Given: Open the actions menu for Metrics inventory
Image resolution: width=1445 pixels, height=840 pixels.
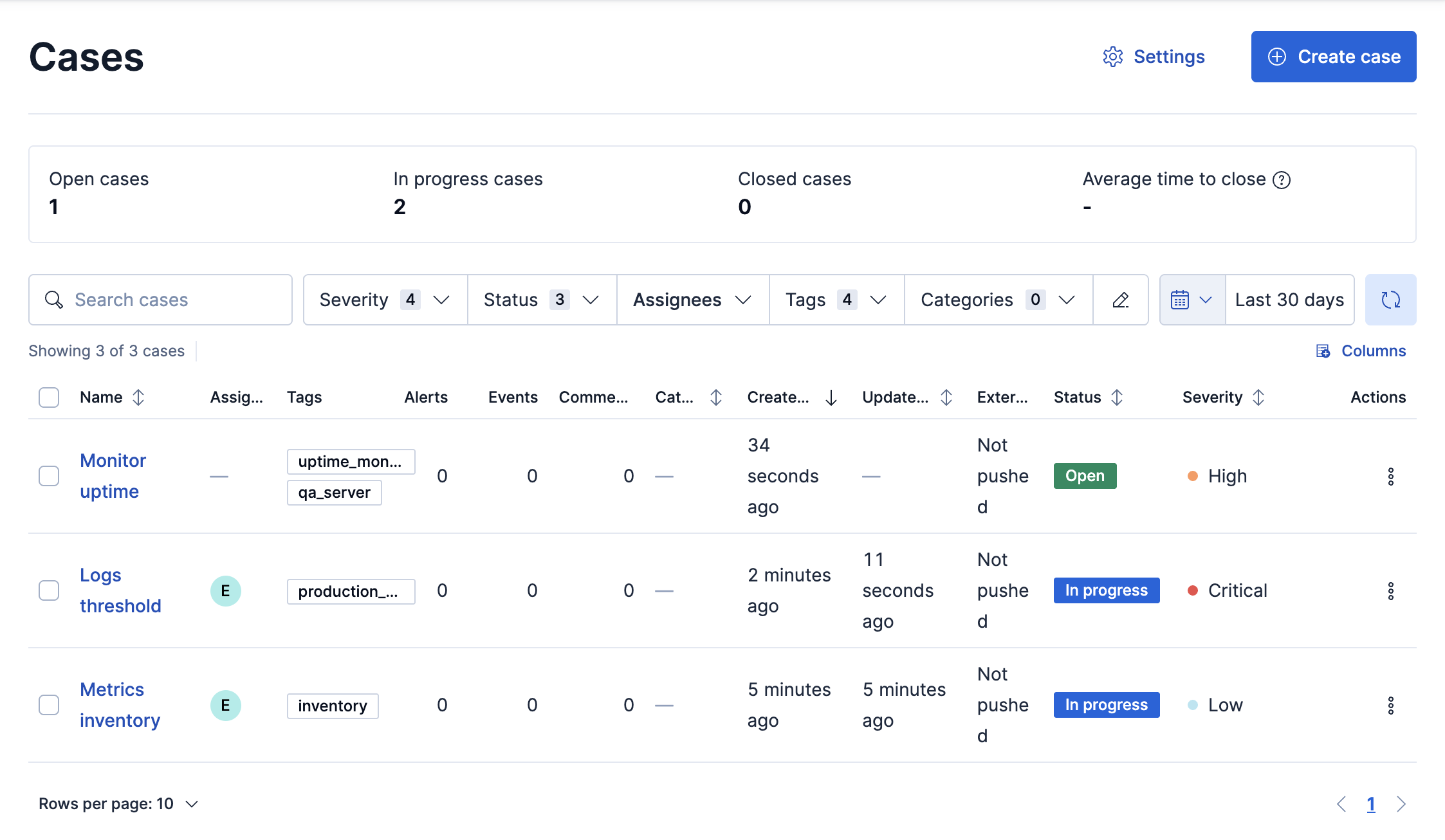Looking at the screenshot, I should click(1392, 705).
